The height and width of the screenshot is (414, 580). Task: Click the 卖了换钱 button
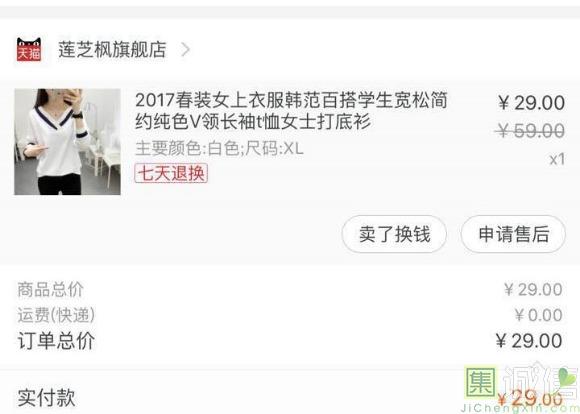394,234
